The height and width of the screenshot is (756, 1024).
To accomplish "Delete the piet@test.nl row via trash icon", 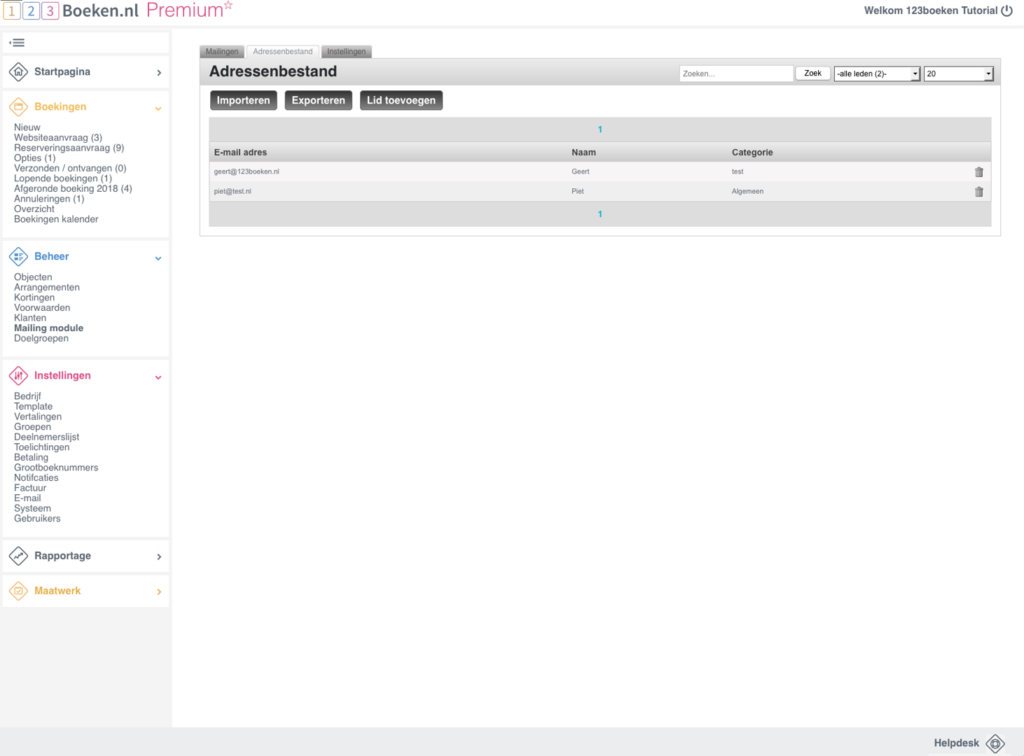I will point(979,191).
